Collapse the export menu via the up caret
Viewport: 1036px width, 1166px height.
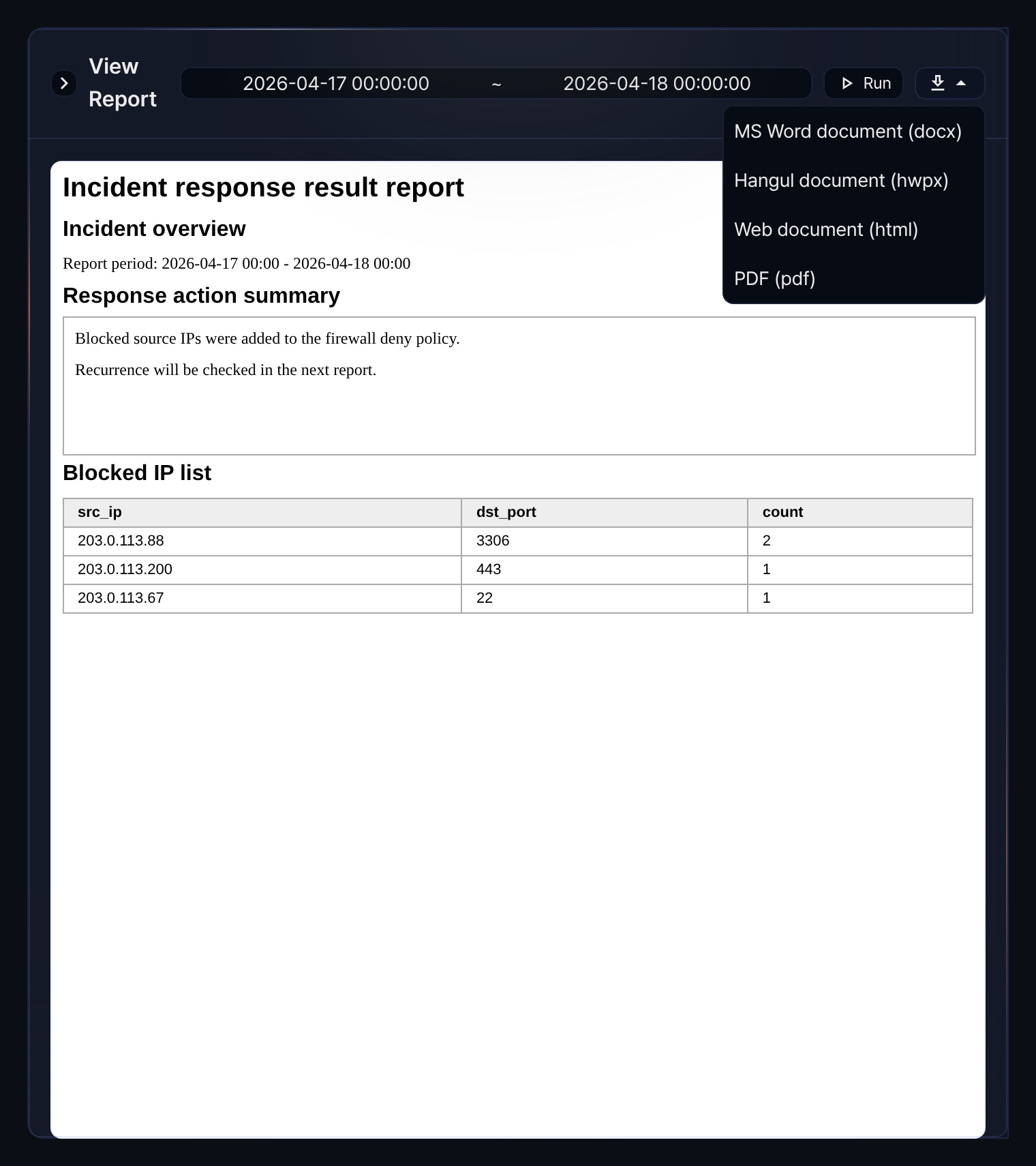(961, 83)
